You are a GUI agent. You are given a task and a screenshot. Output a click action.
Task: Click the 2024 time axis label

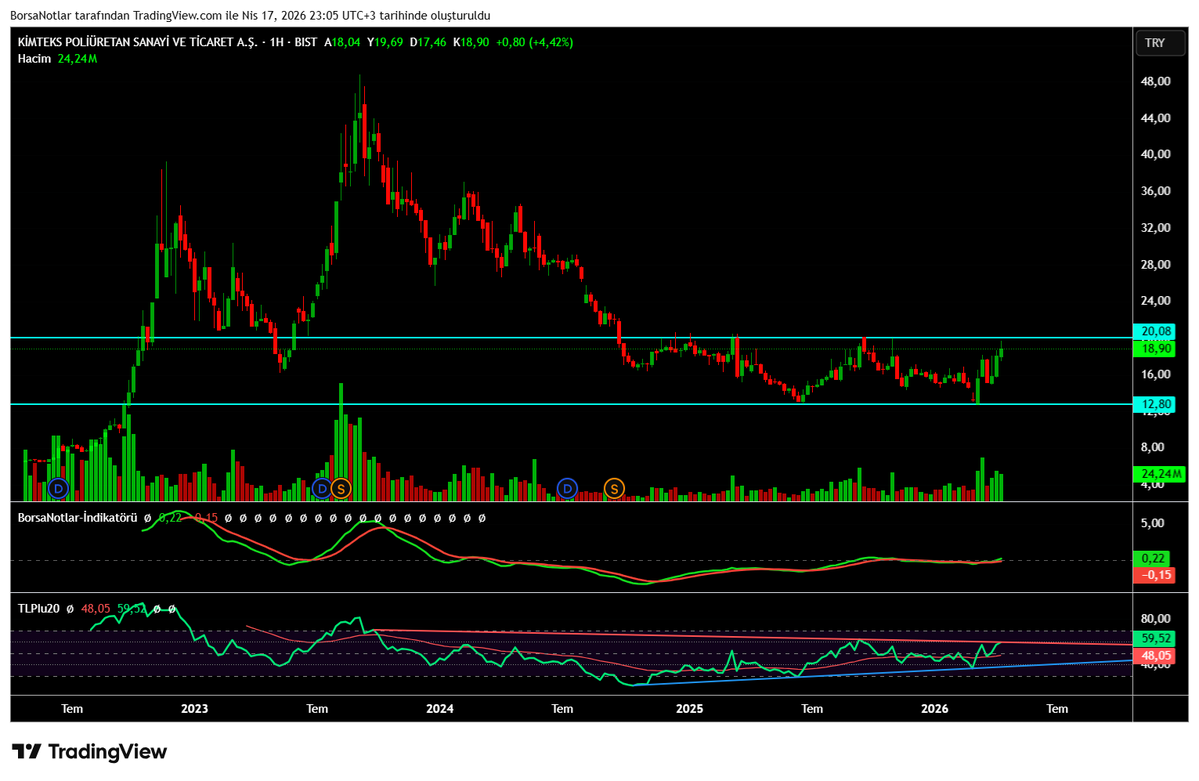(440, 709)
